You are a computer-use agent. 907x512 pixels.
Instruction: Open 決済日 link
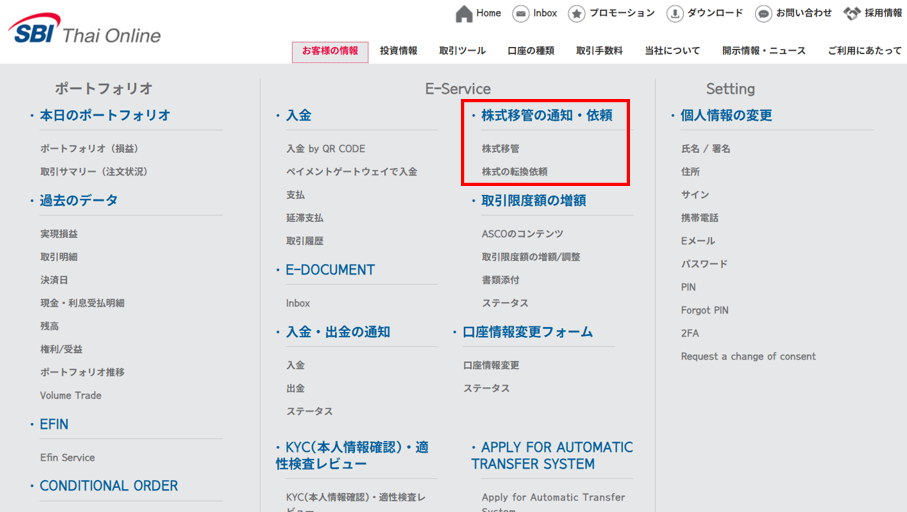coord(54,280)
